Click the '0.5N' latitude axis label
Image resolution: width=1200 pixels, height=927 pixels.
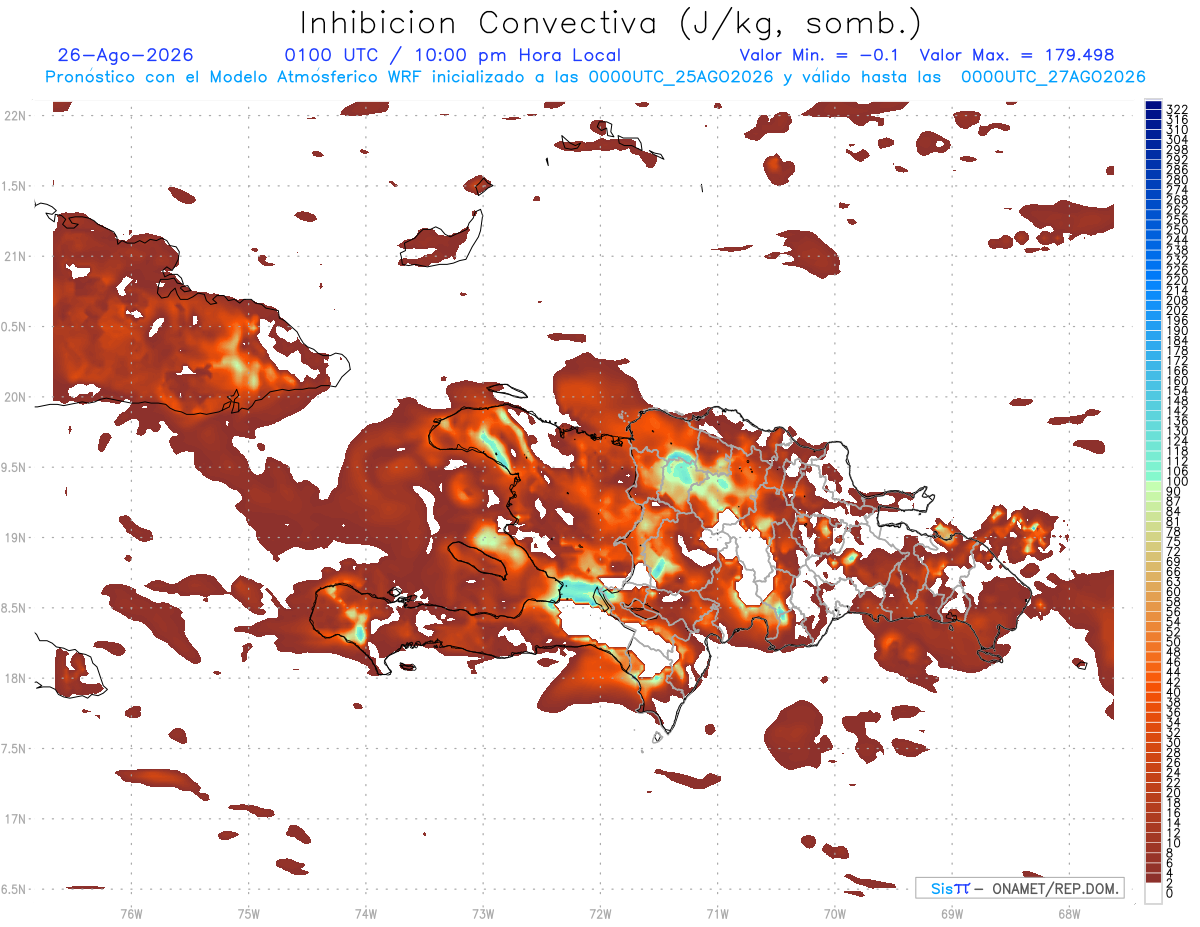(x=15, y=327)
